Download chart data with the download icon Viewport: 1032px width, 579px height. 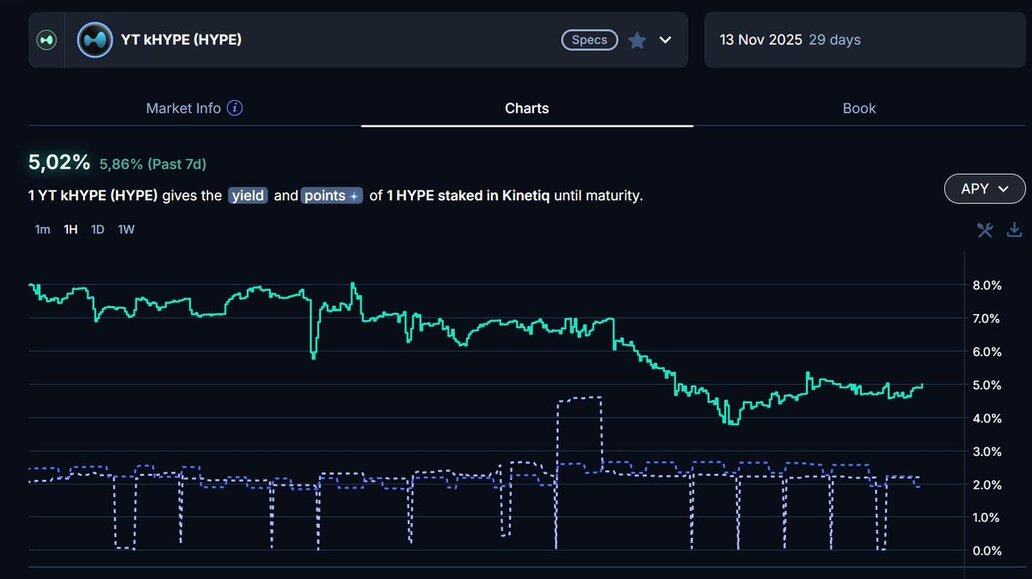coord(1014,230)
